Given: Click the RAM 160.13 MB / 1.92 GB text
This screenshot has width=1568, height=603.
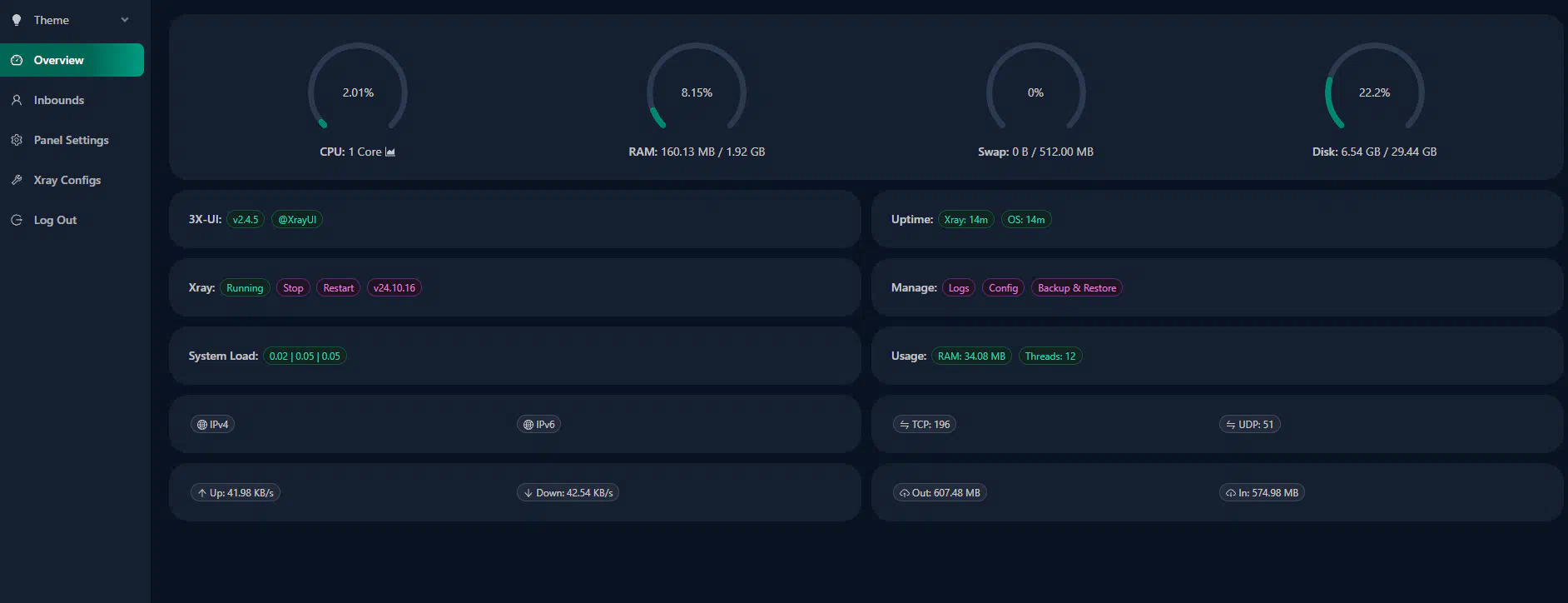Looking at the screenshot, I should (x=697, y=152).
